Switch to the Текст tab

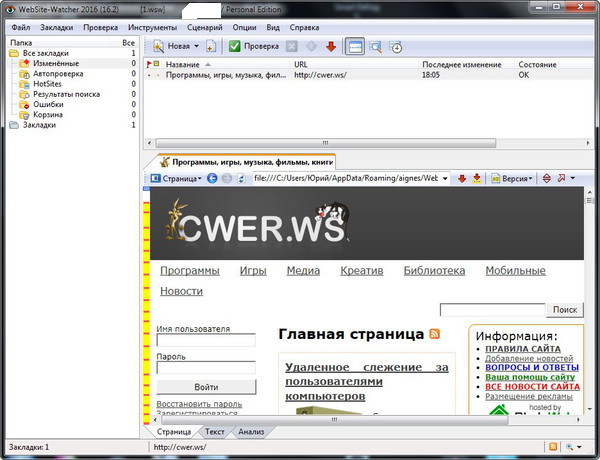point(215,432)
